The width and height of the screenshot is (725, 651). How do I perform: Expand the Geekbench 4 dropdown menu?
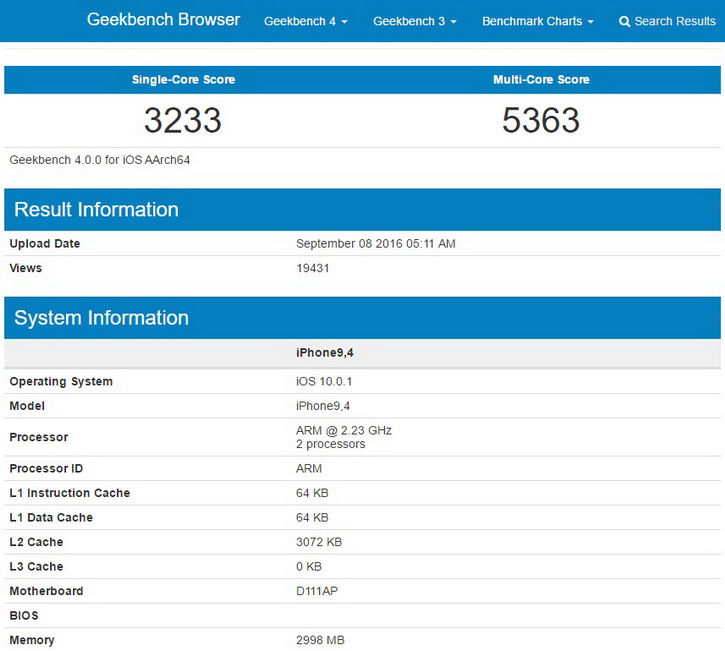pyautogui.click(x=306, y=21)
